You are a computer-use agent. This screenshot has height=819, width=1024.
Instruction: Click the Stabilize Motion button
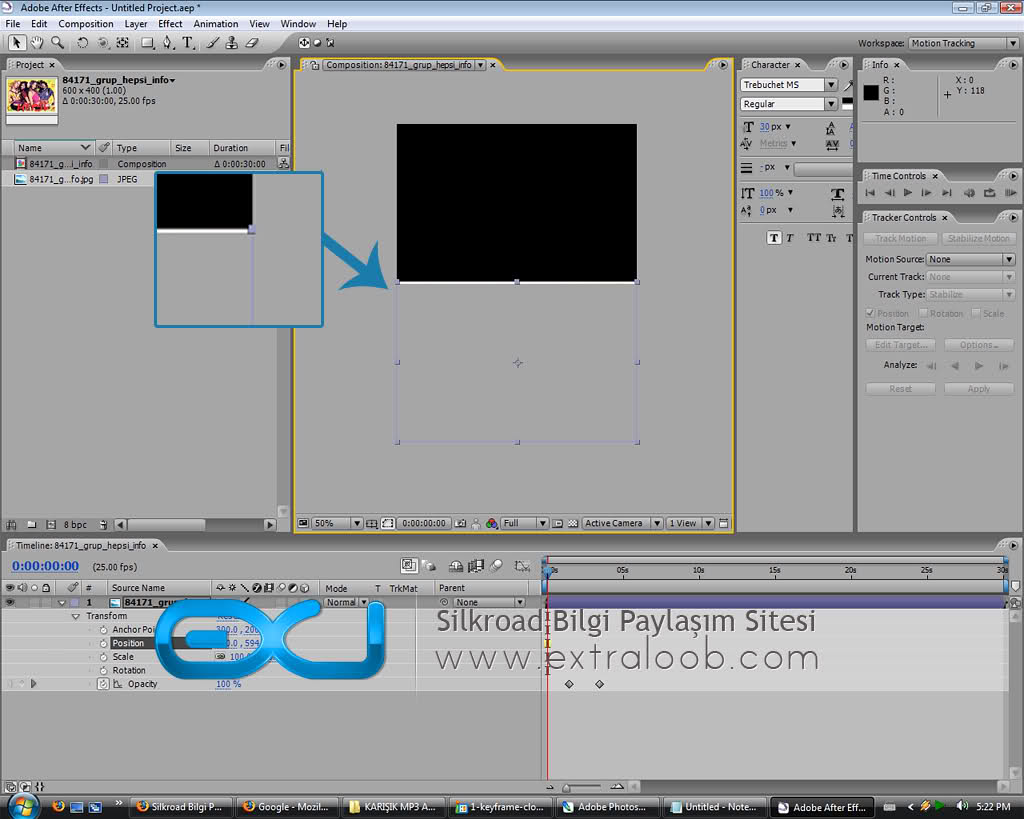[x=978, y=238]
